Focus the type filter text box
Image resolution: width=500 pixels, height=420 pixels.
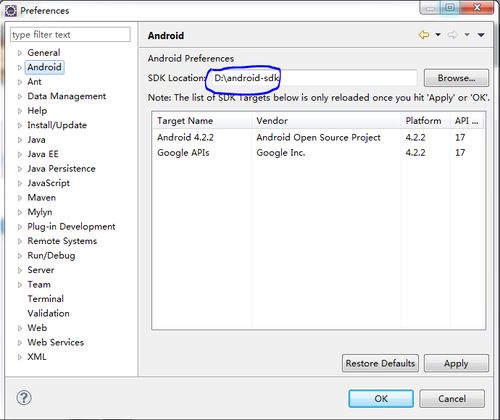point(70,35)
